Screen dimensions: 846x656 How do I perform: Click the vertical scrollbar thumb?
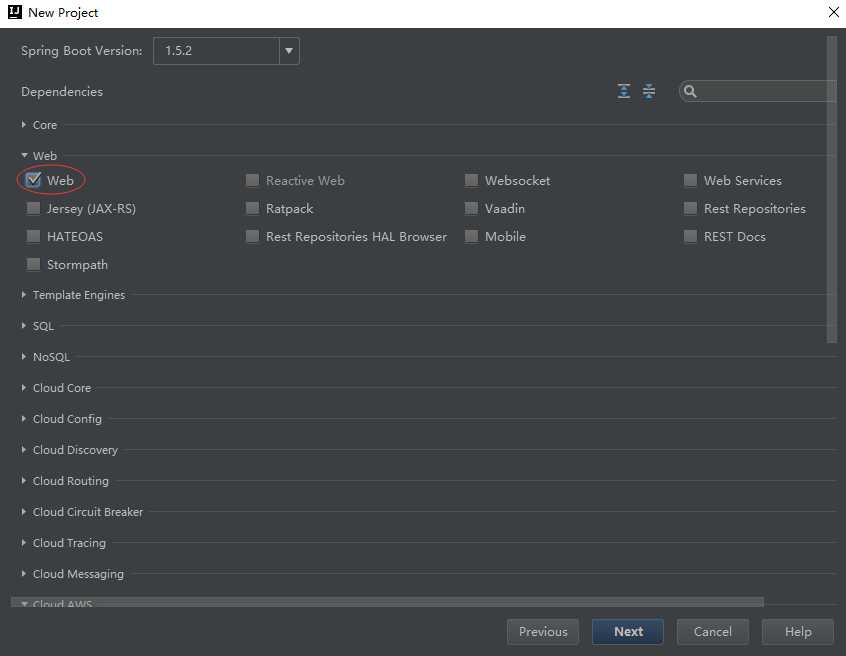tap(831, 189)
